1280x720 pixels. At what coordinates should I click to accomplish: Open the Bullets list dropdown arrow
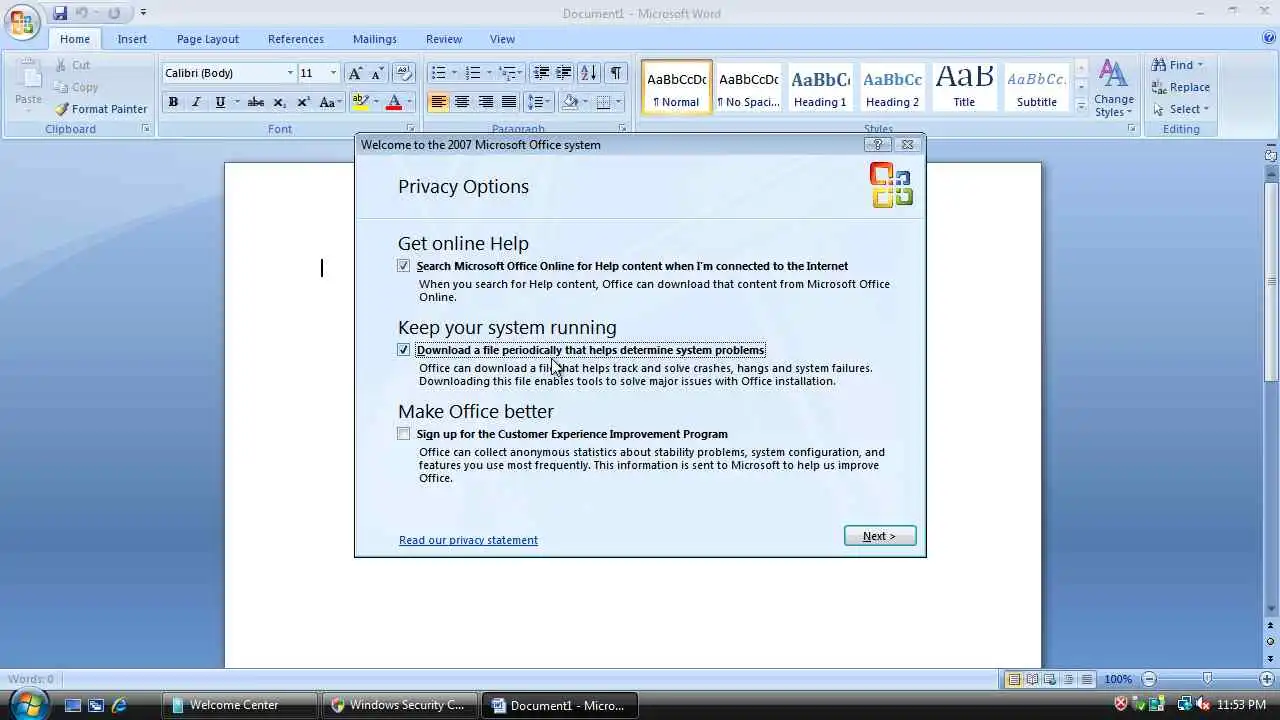(x=454, y=73)
